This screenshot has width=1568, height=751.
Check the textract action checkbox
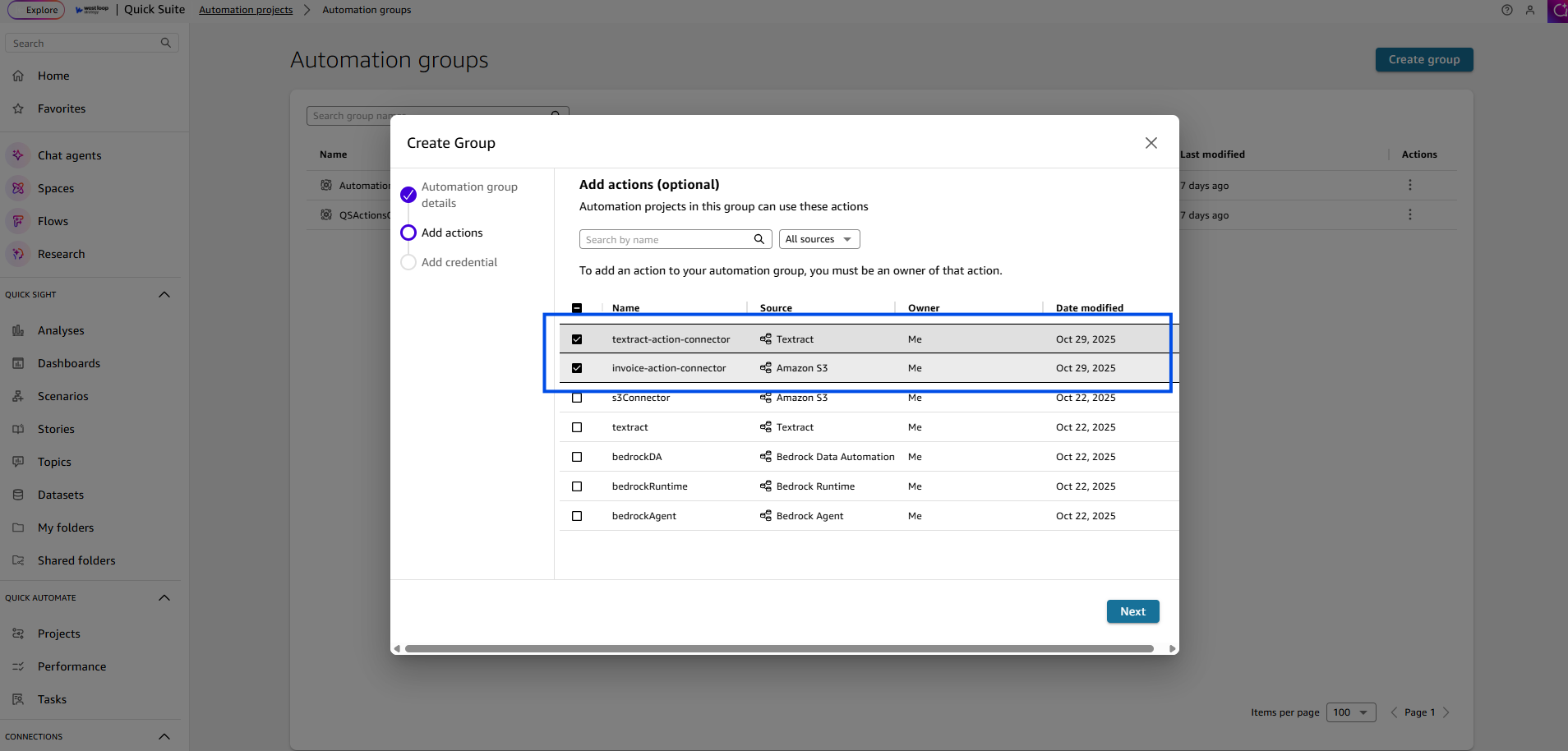coord(577,427)
